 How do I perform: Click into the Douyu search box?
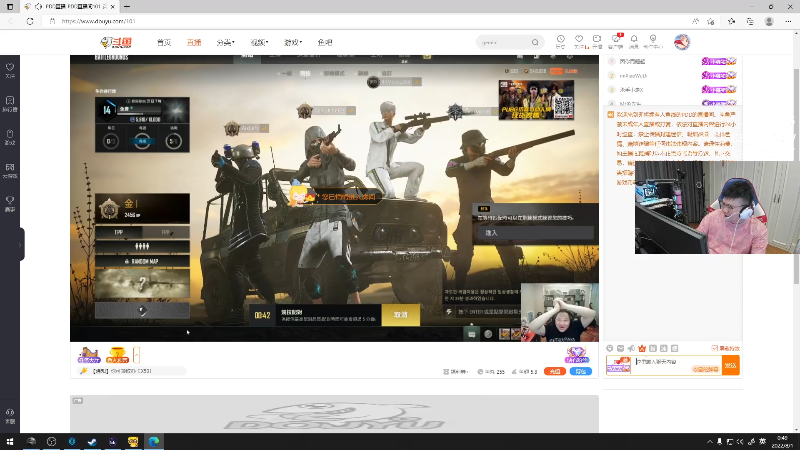[x=504, y=42]
